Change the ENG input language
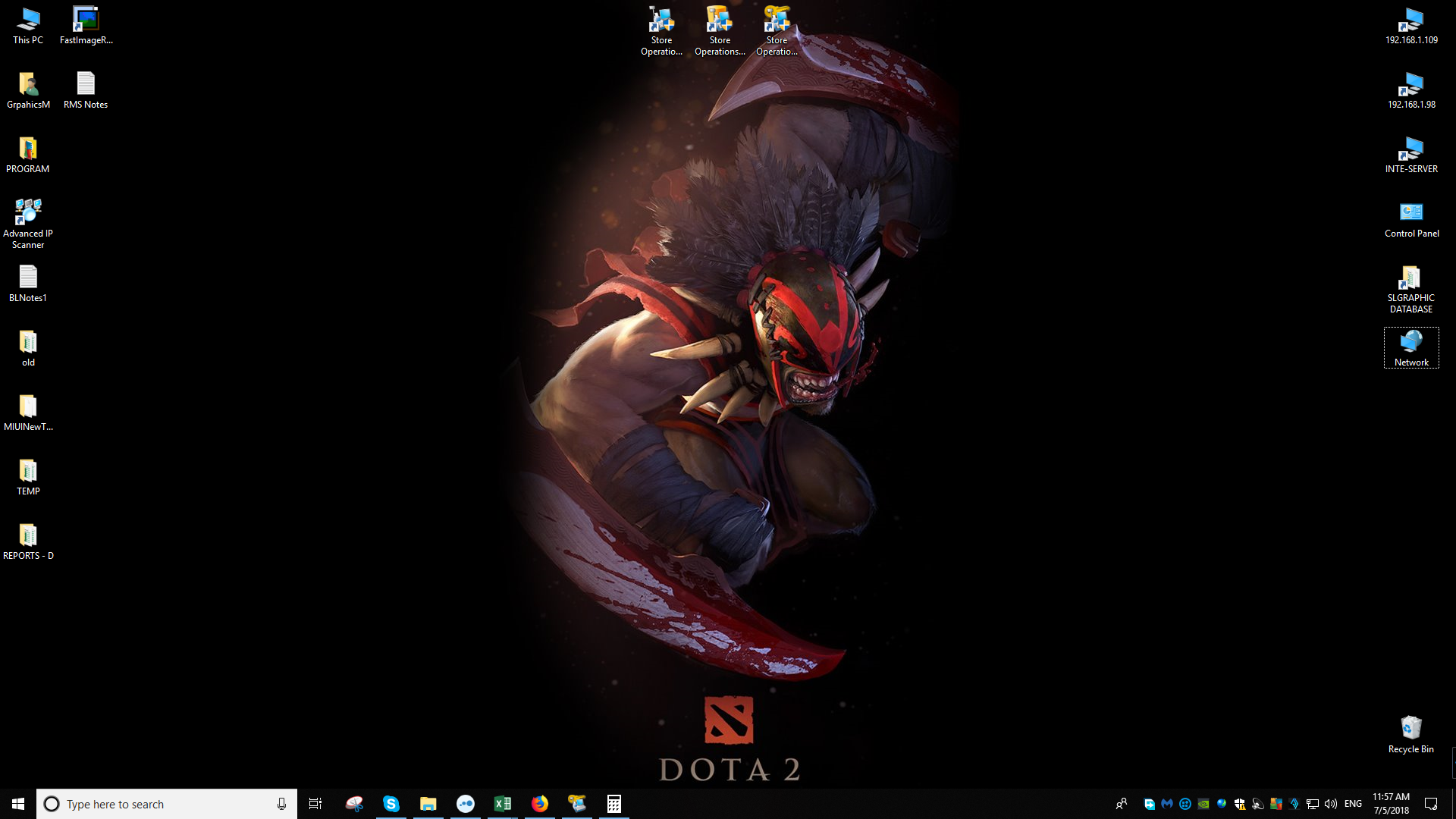 (x=1353, y=804)
